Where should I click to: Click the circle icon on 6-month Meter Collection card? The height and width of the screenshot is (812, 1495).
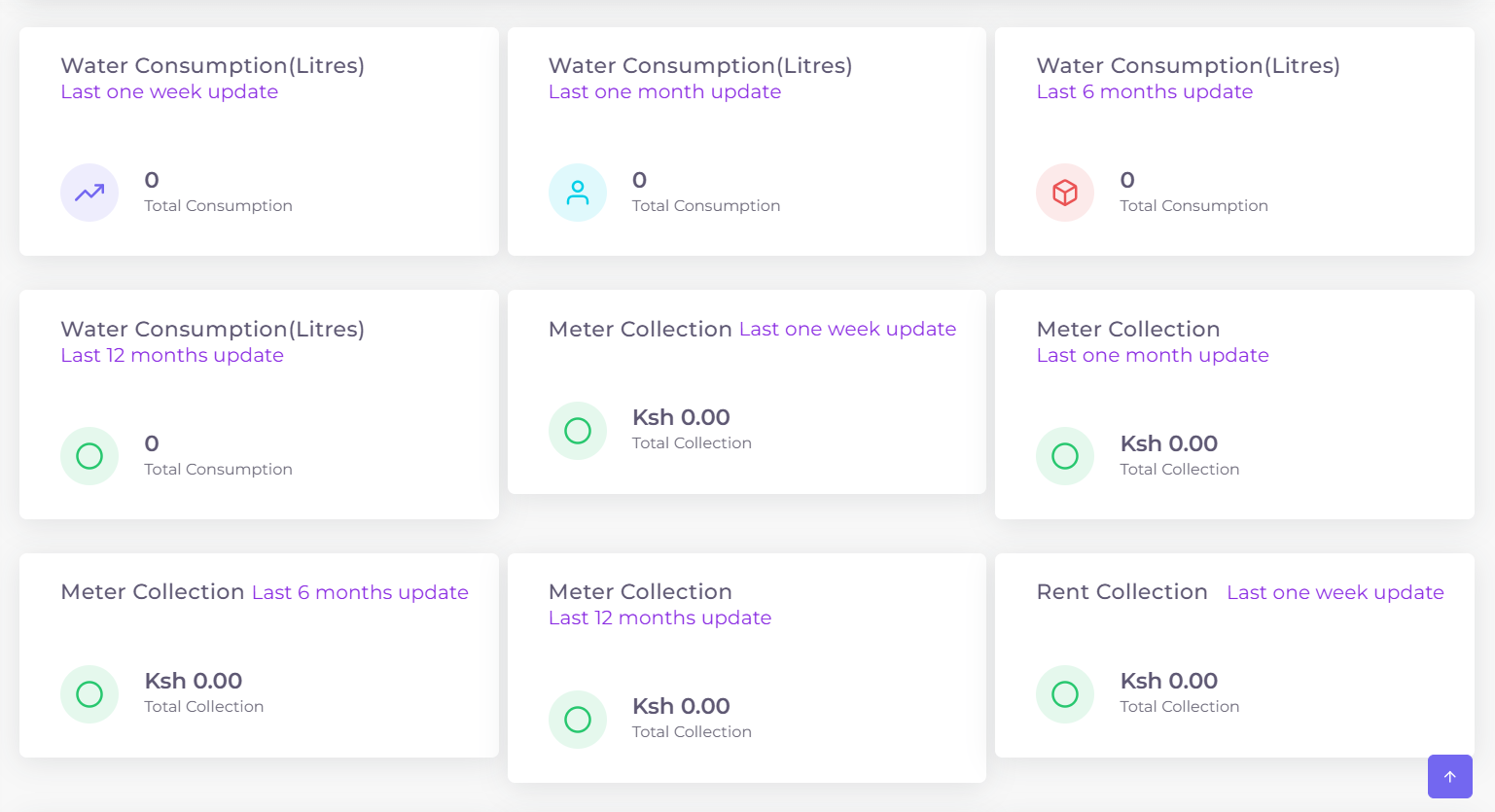(89, 693)
